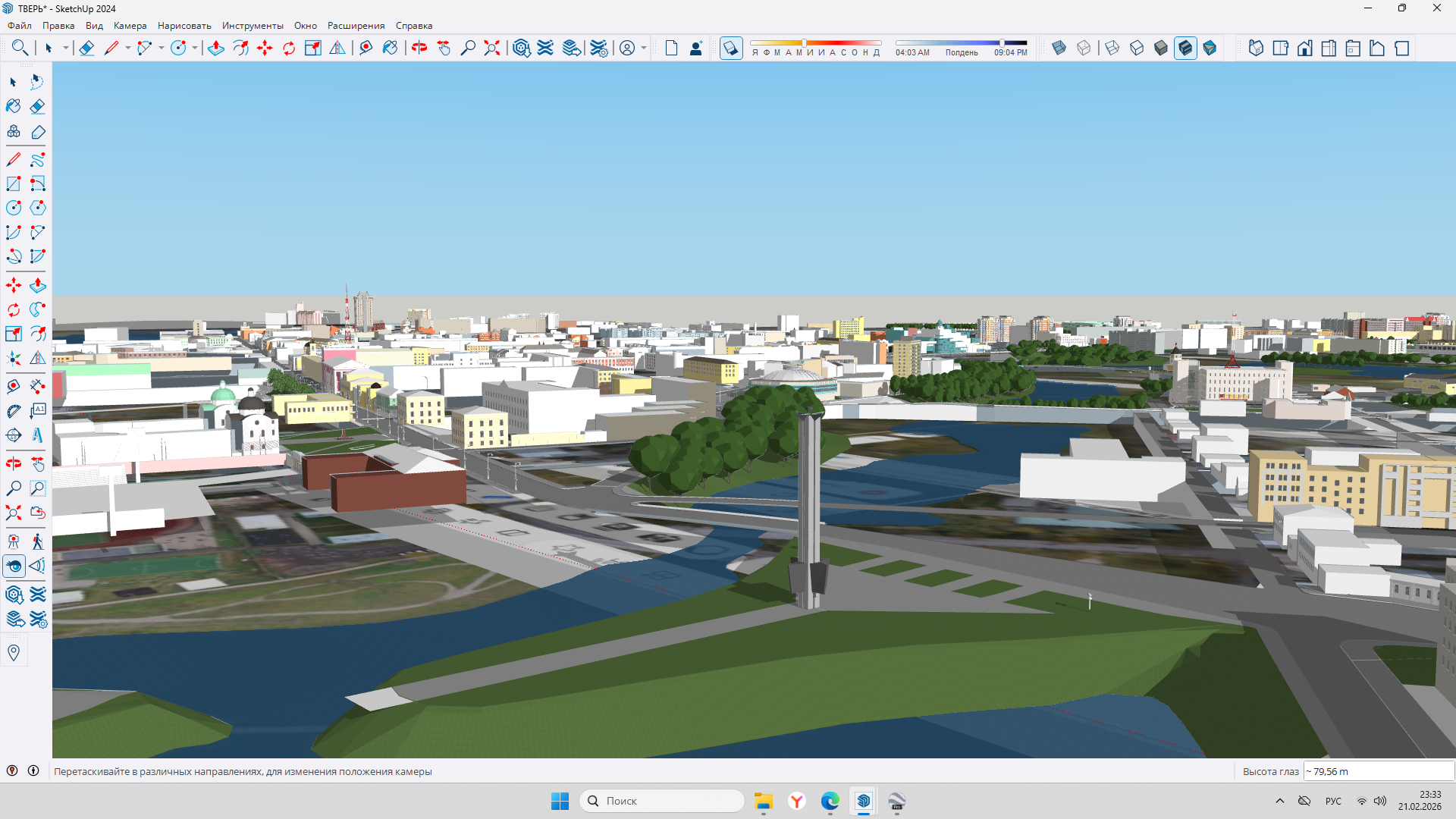
Task: Open the 3D Warehouse icon
Action: pos(521,49)
